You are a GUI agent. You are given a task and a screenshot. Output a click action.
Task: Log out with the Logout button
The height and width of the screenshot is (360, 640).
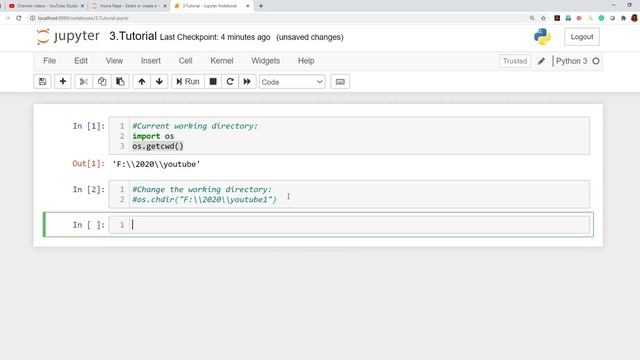[x=582, y=37]
